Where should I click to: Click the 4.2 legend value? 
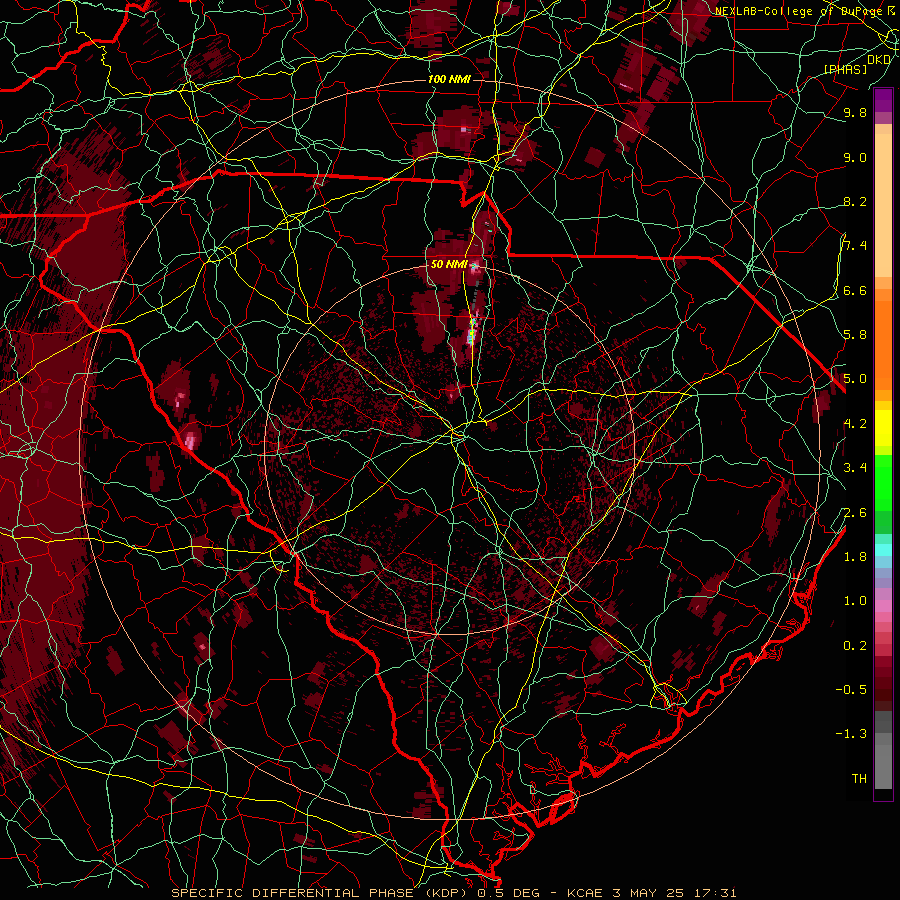(855, 424)
